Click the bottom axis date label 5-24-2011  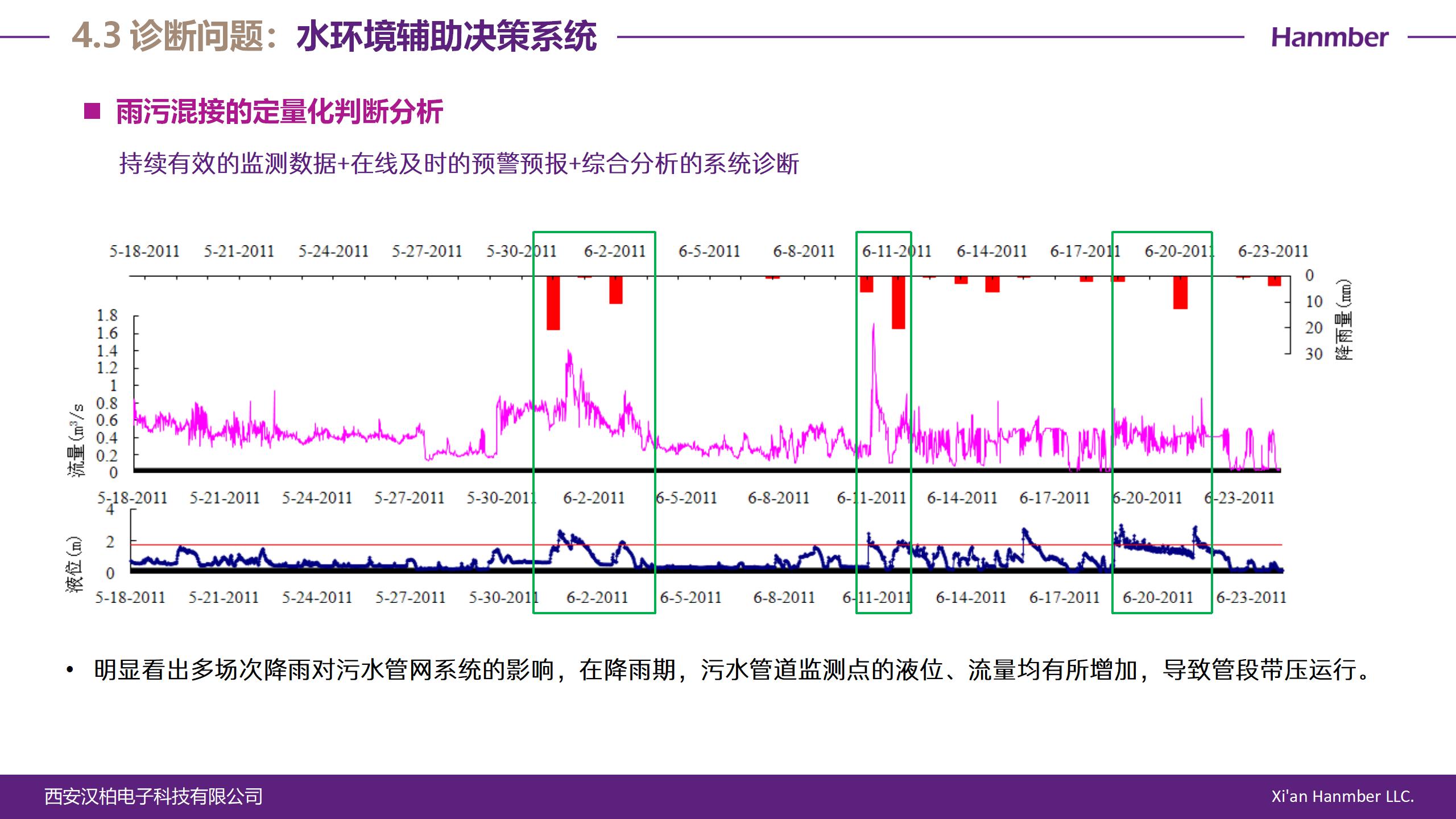coord(317,598)
